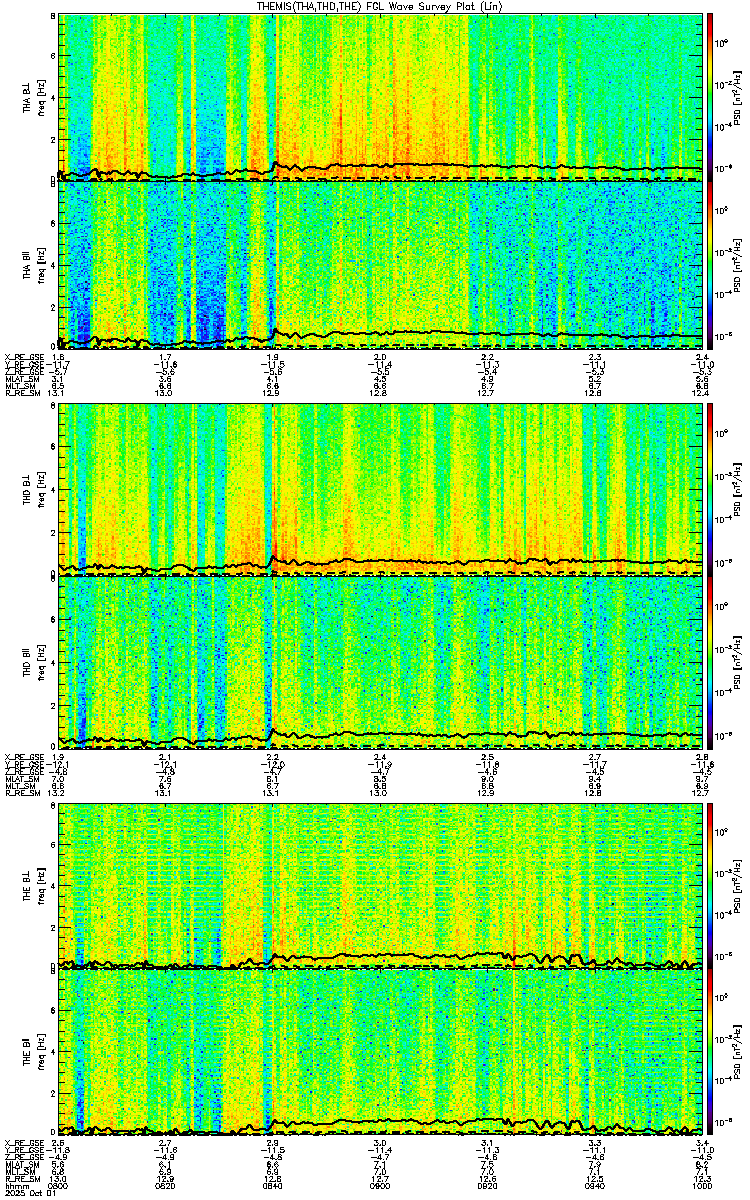Click the PSD color bar beside THE B-perpendicular panel
The width and height of the screenshot is (750, 1200).
(x=711, y=886)
